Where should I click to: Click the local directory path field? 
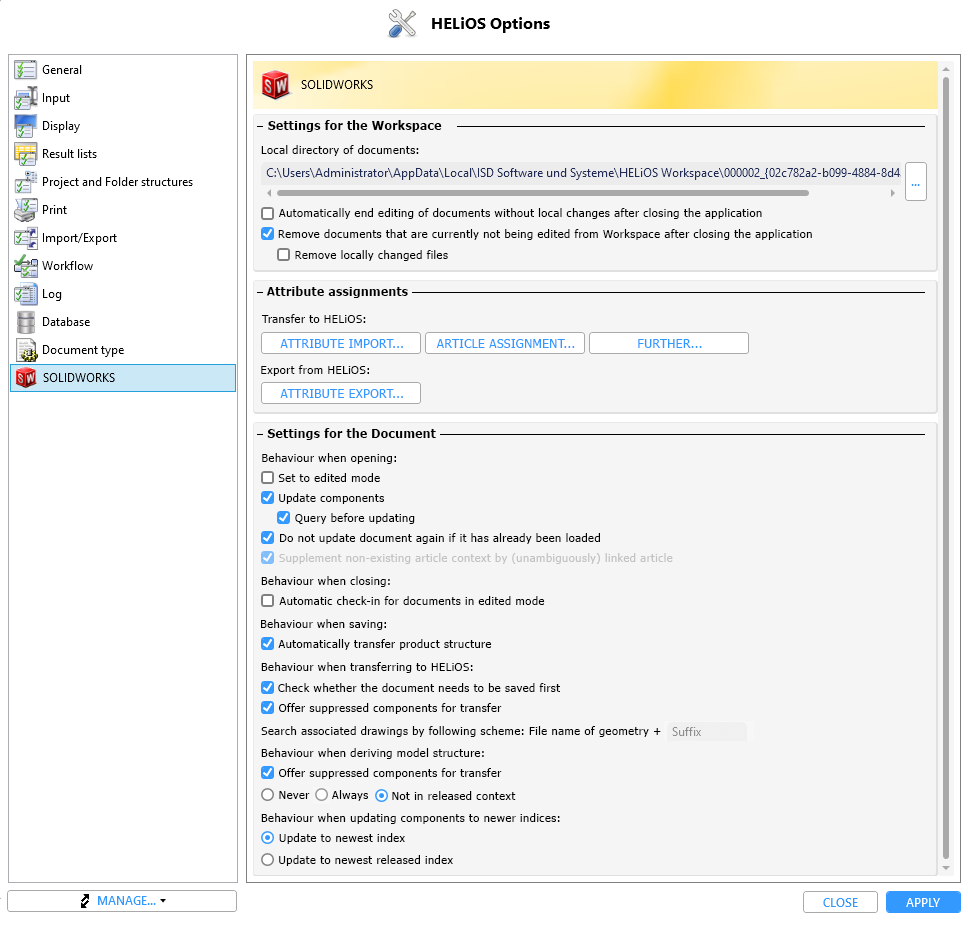click(x=581, y=174)
